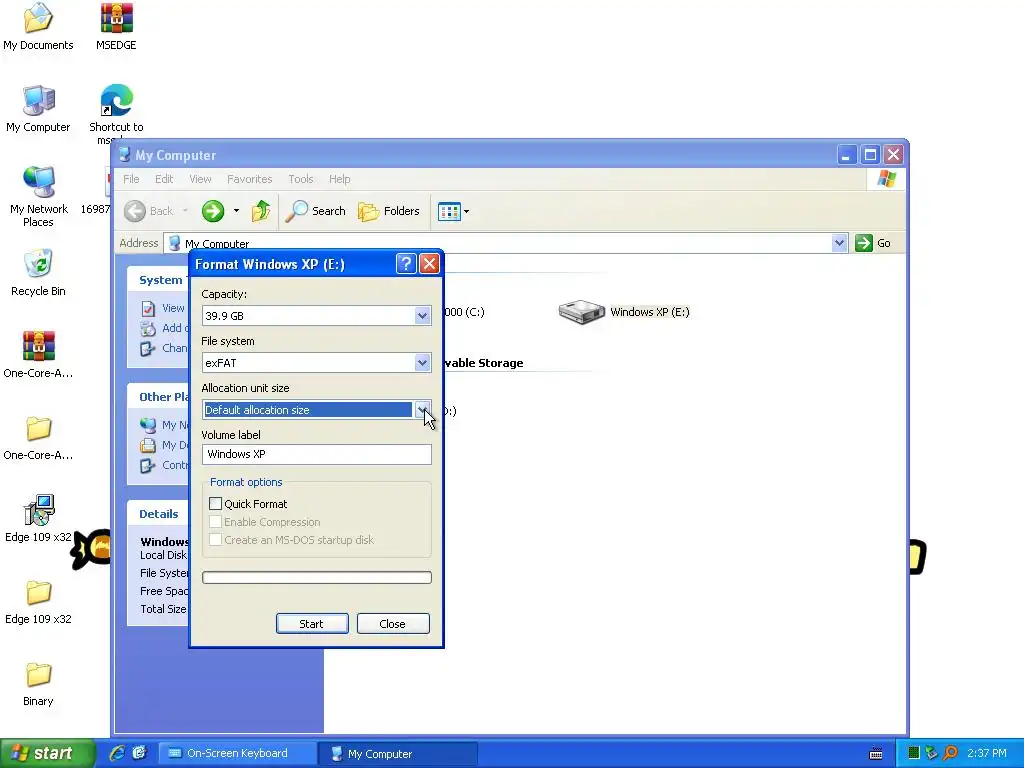Select the Recycle Bin icon
The height and width of the screenshot is (768, 1024).
[x=39, y=273]
